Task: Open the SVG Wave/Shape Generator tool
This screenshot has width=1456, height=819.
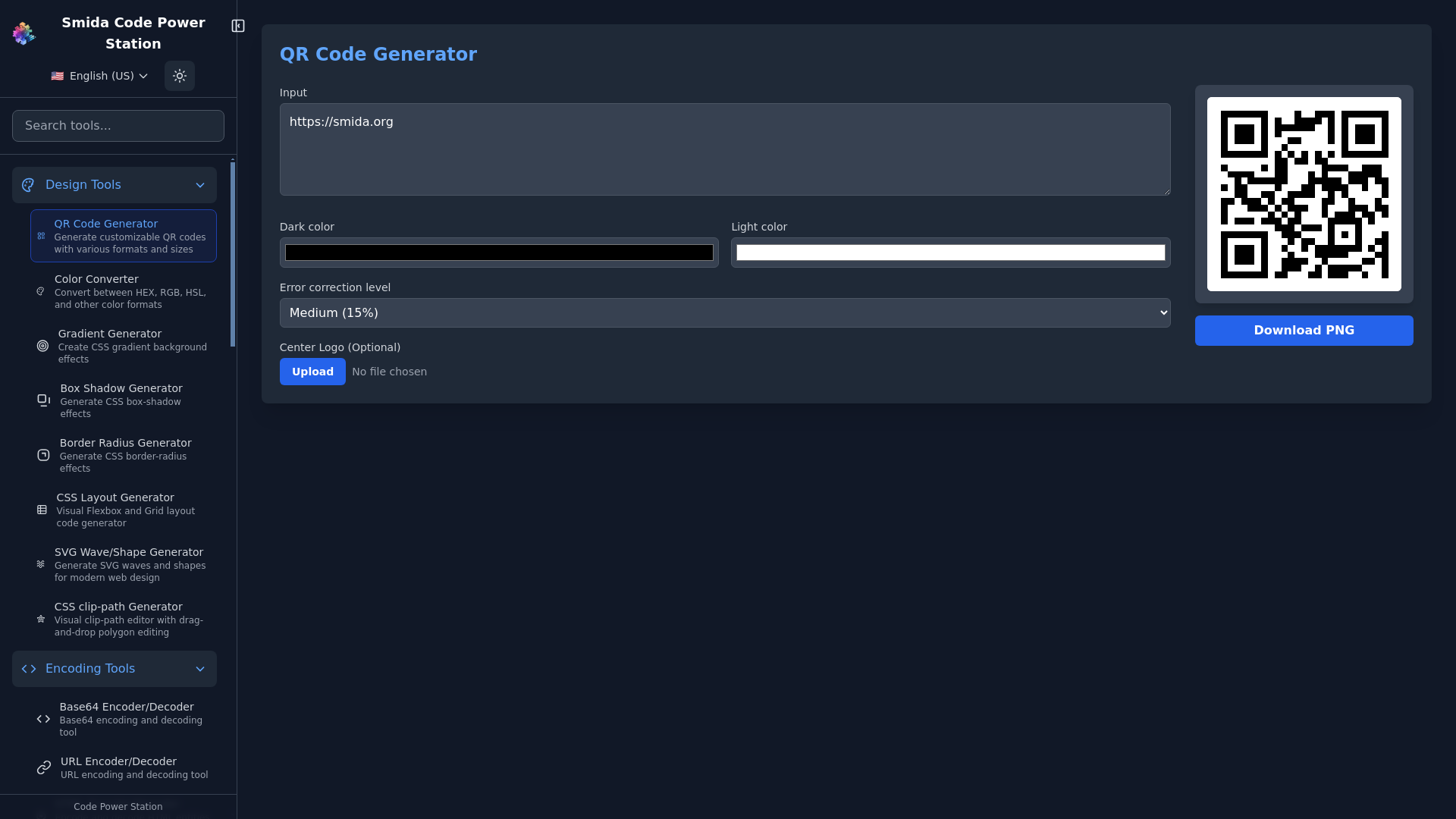Action: pos(124,564)
